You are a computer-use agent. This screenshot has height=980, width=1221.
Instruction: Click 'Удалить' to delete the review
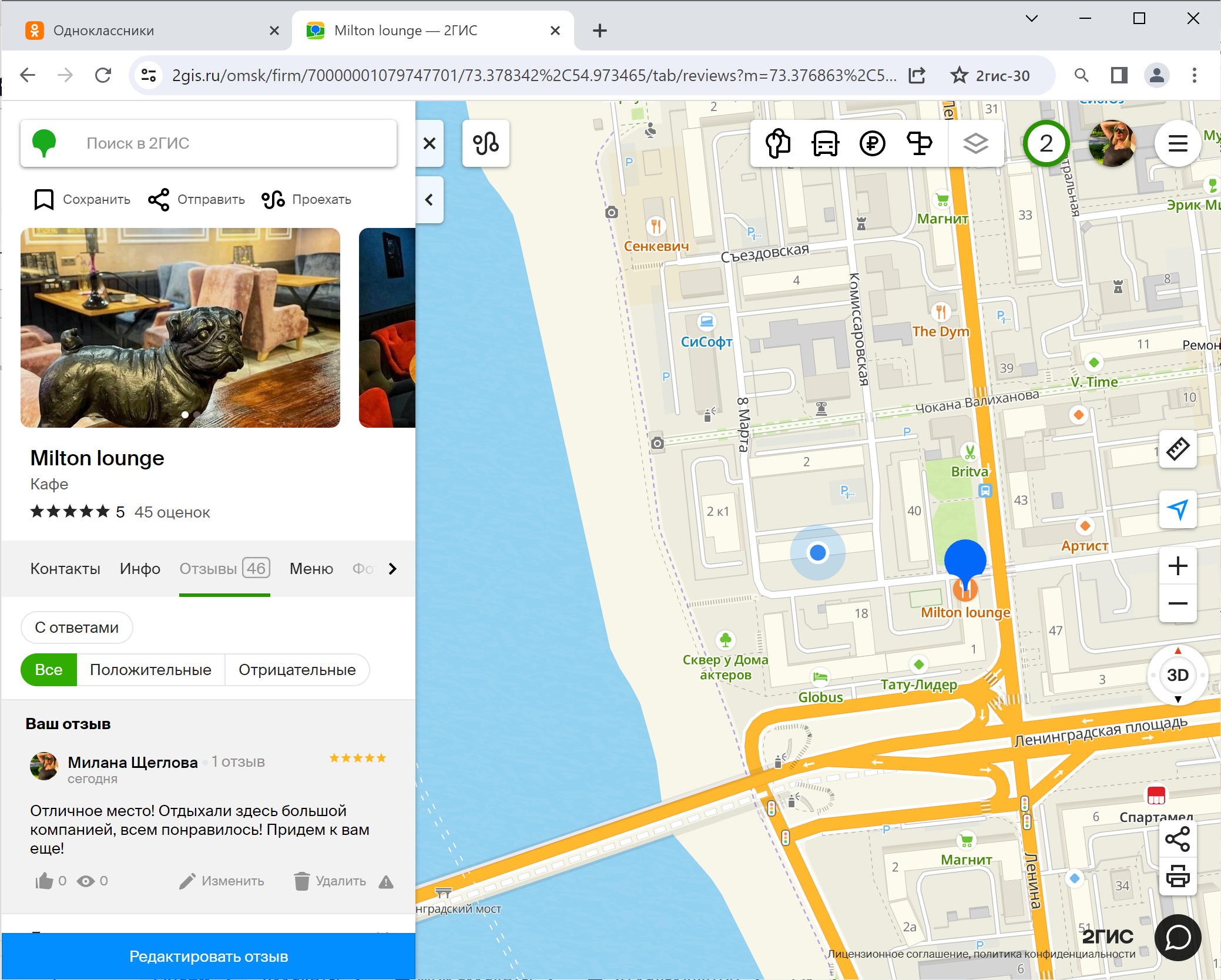(x=330, y=881)
